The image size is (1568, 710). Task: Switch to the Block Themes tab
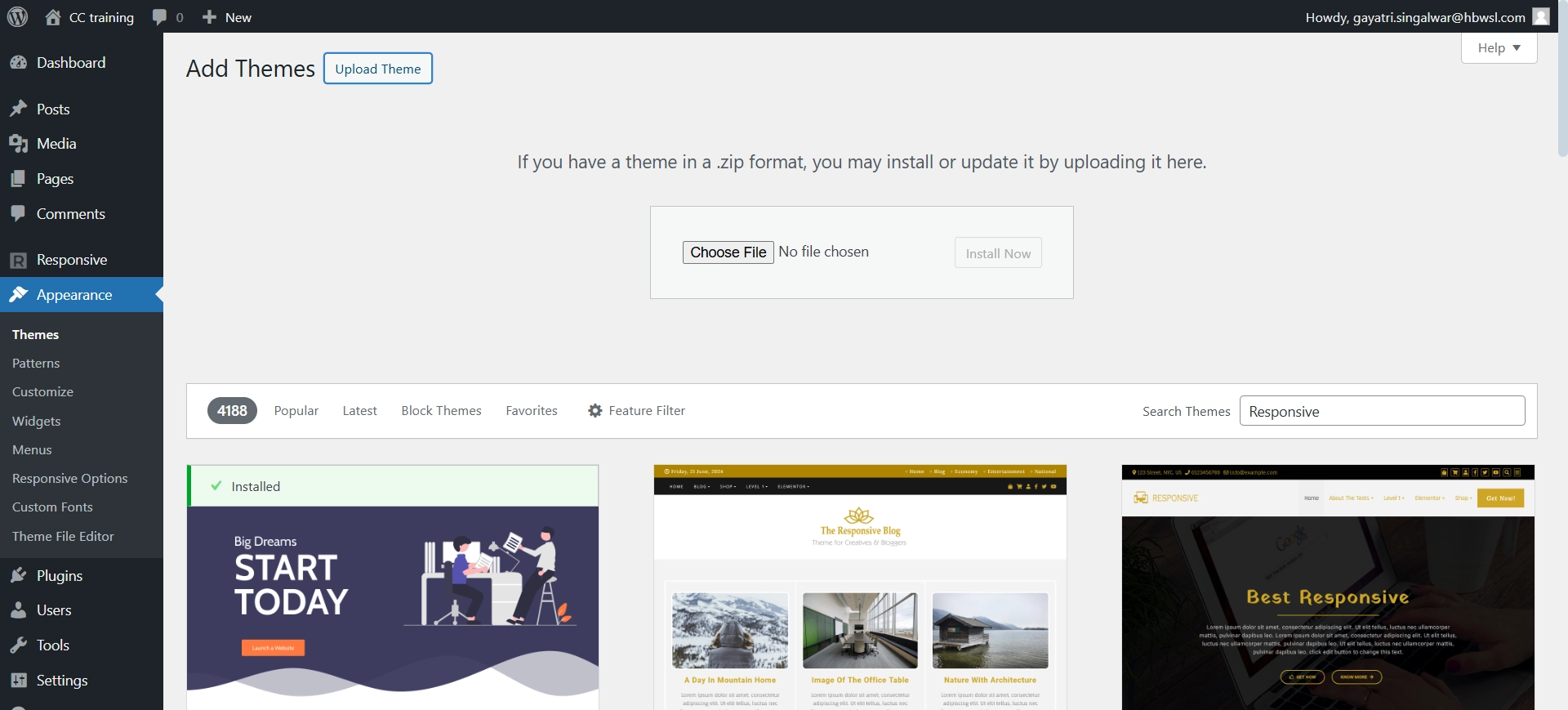point(441,411)
